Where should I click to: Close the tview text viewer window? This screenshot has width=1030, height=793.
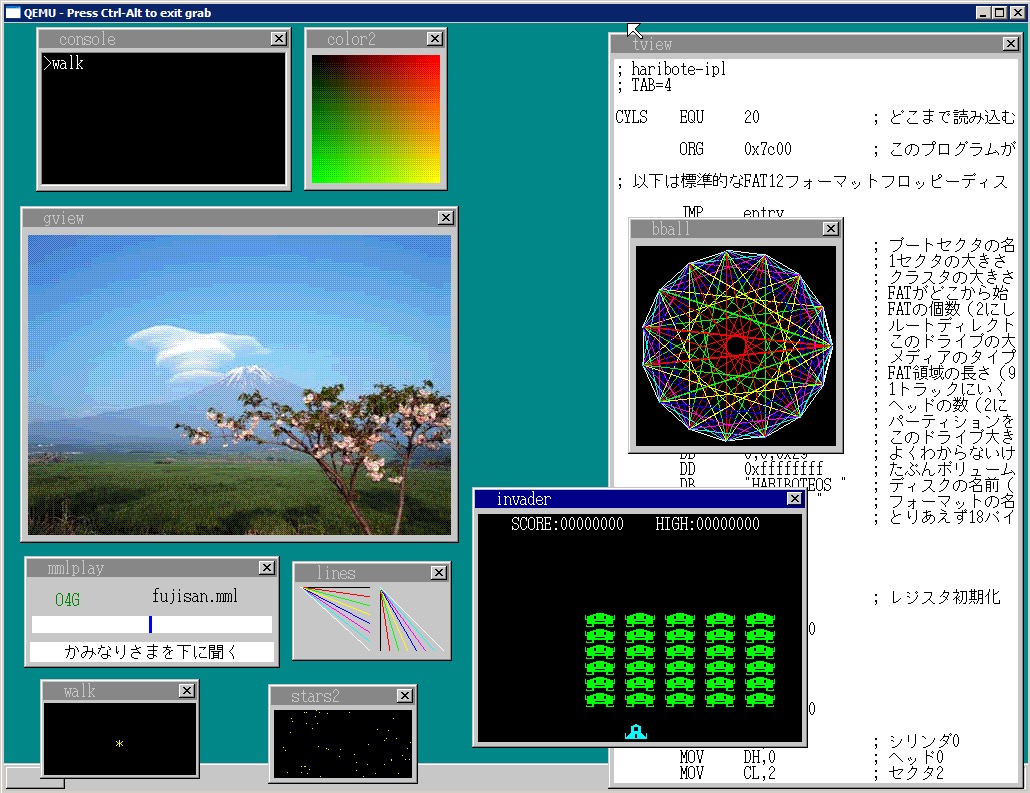coord(1011,44)
